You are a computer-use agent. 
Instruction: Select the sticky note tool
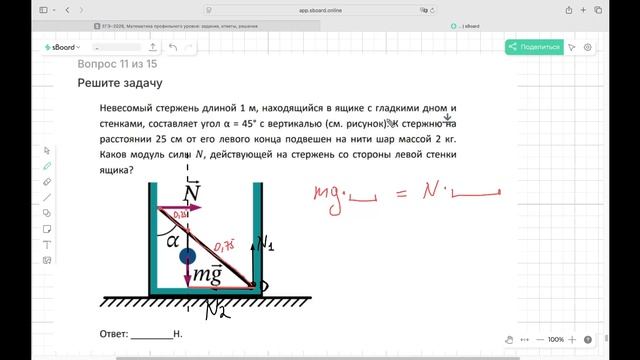[47, 229]
